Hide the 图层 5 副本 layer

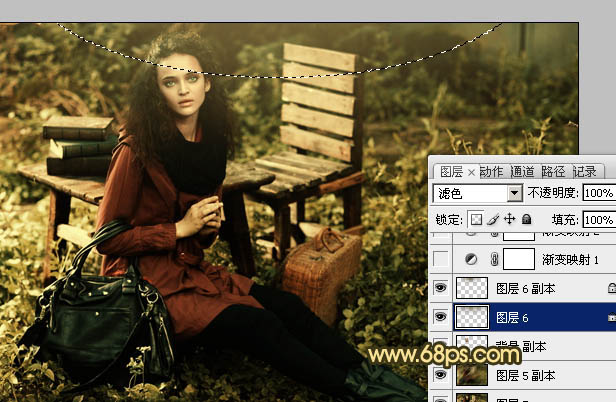tap(440, 376)
